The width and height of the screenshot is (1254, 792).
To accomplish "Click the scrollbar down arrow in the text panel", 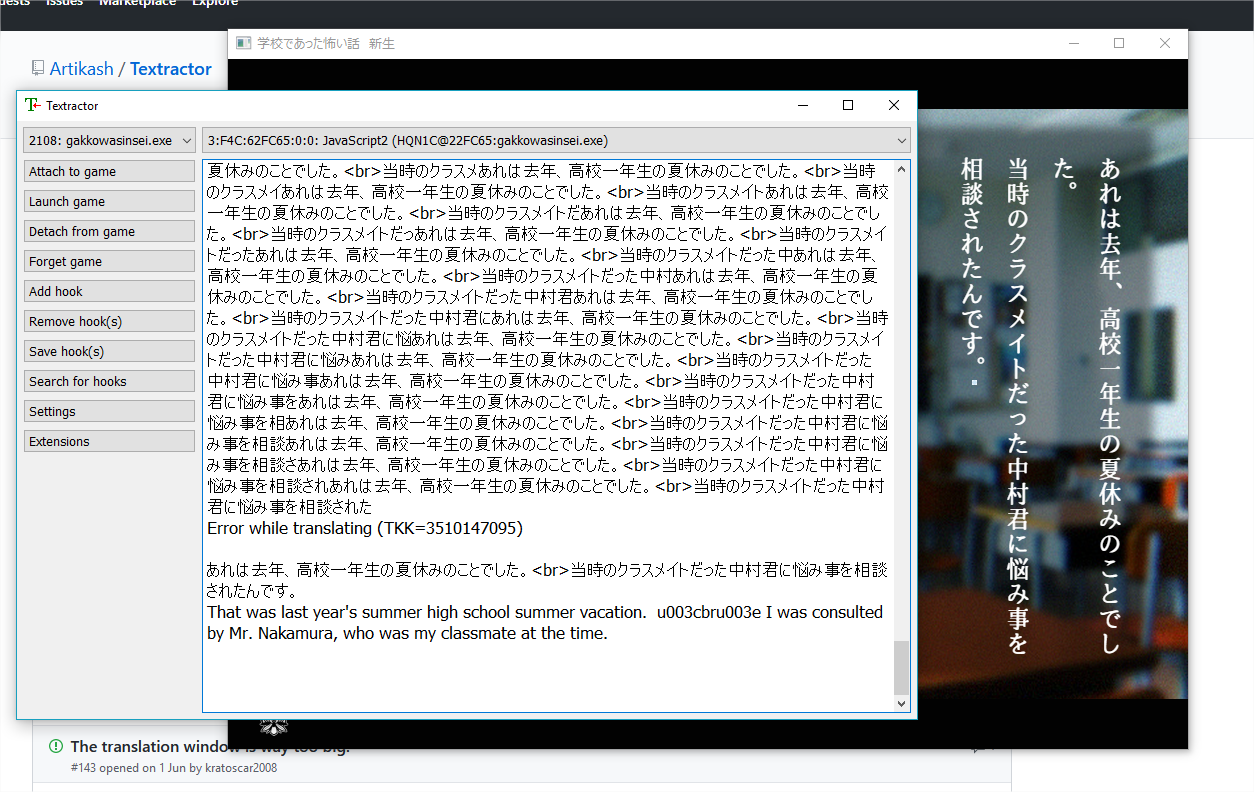I will pyautogui.click(x=902, y=703).
